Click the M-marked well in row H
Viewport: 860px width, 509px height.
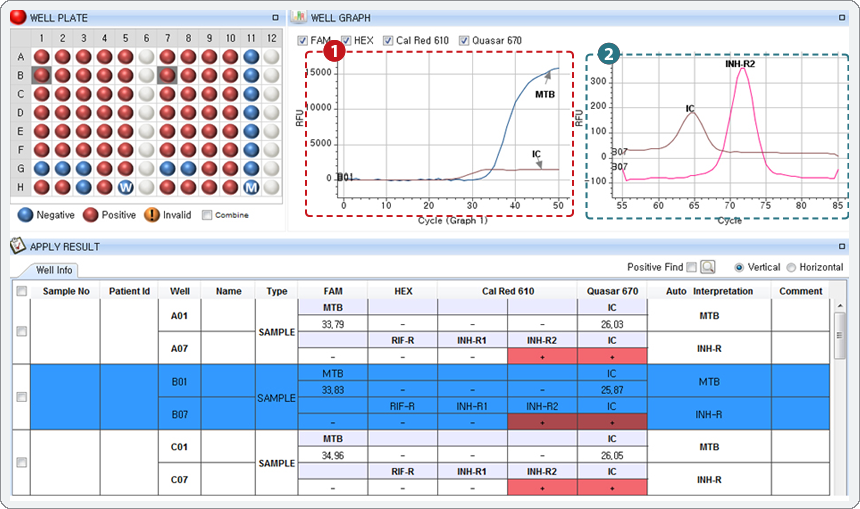pos(251,187)
